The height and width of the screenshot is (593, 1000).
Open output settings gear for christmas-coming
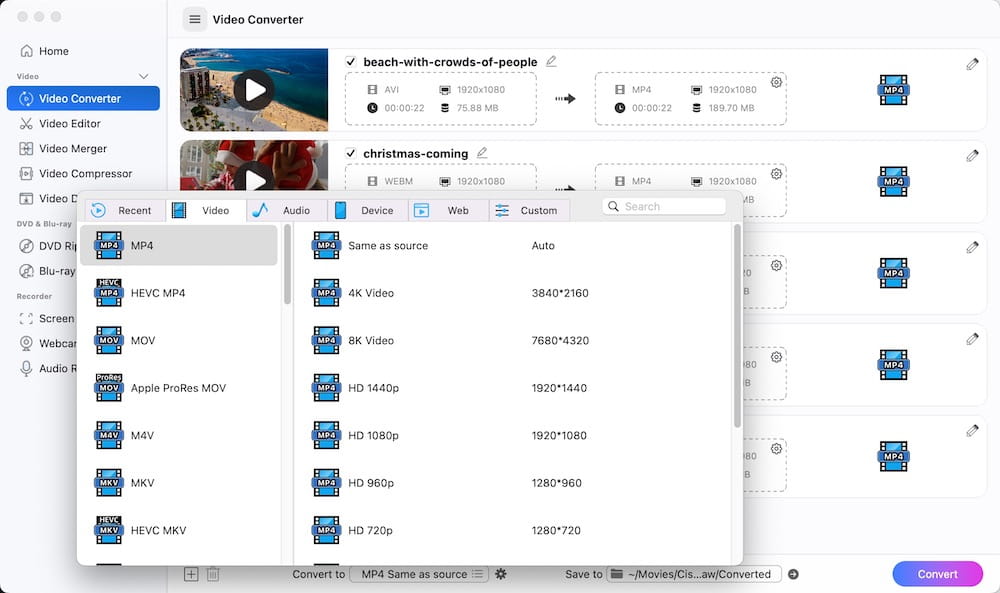tap(776, 173)
